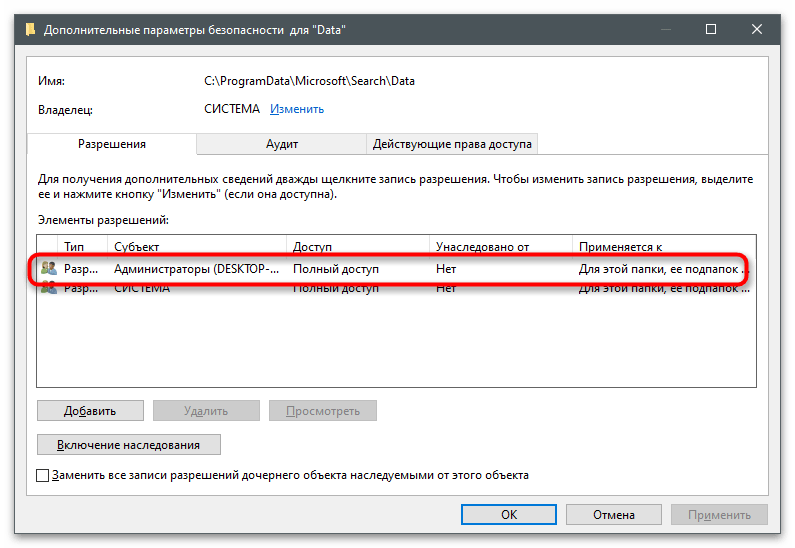The width and height of the screenshot is (795, 548).
Task: Open the Действующие права доступа tab
Action: [x=452, y=144]
